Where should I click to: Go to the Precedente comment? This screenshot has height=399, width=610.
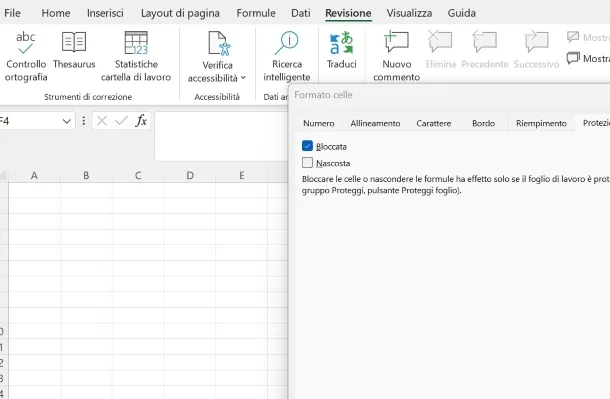pos(485,51)
